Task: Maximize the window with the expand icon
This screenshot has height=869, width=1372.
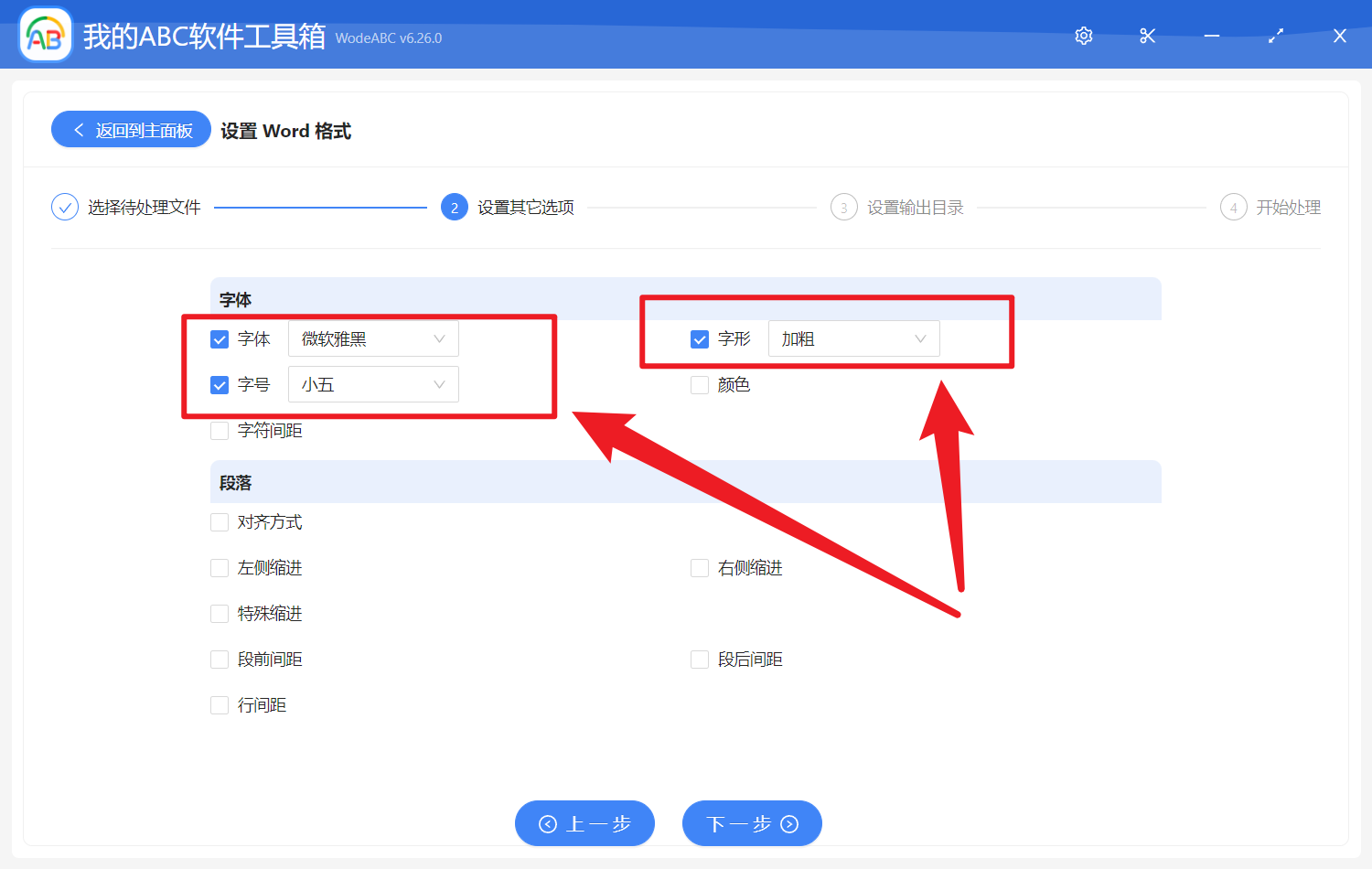Action: point(1276,36)
